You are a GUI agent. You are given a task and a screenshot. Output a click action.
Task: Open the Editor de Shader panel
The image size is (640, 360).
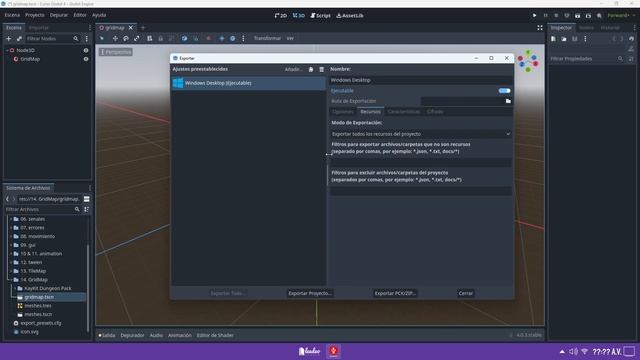215,335
